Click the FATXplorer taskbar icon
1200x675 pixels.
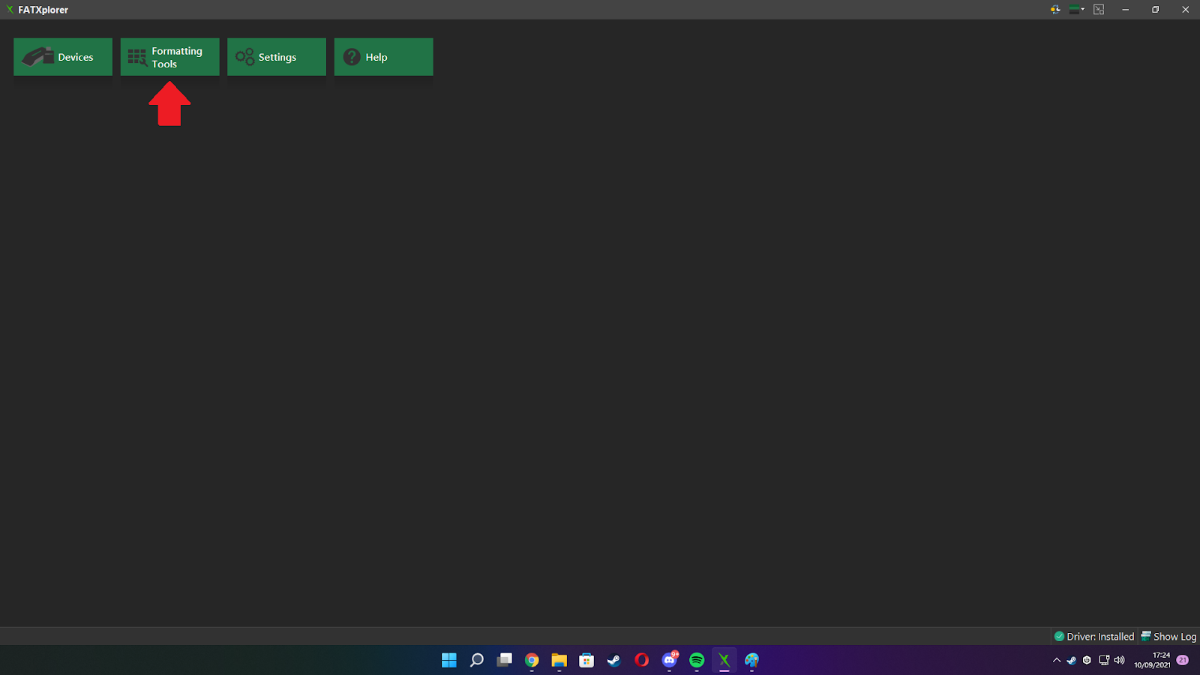pyautogui.click(x=724, y=660)
